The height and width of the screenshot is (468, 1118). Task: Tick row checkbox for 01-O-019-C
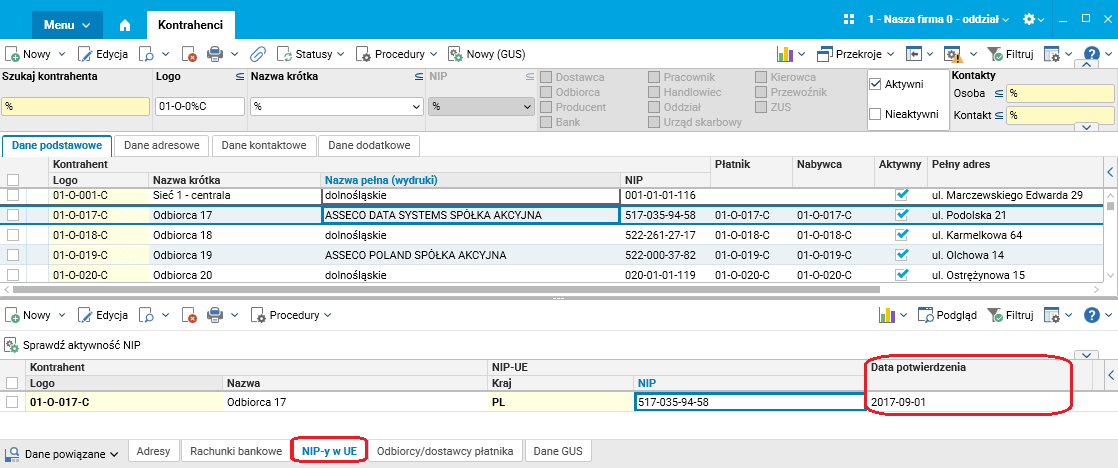click(12, 255)
